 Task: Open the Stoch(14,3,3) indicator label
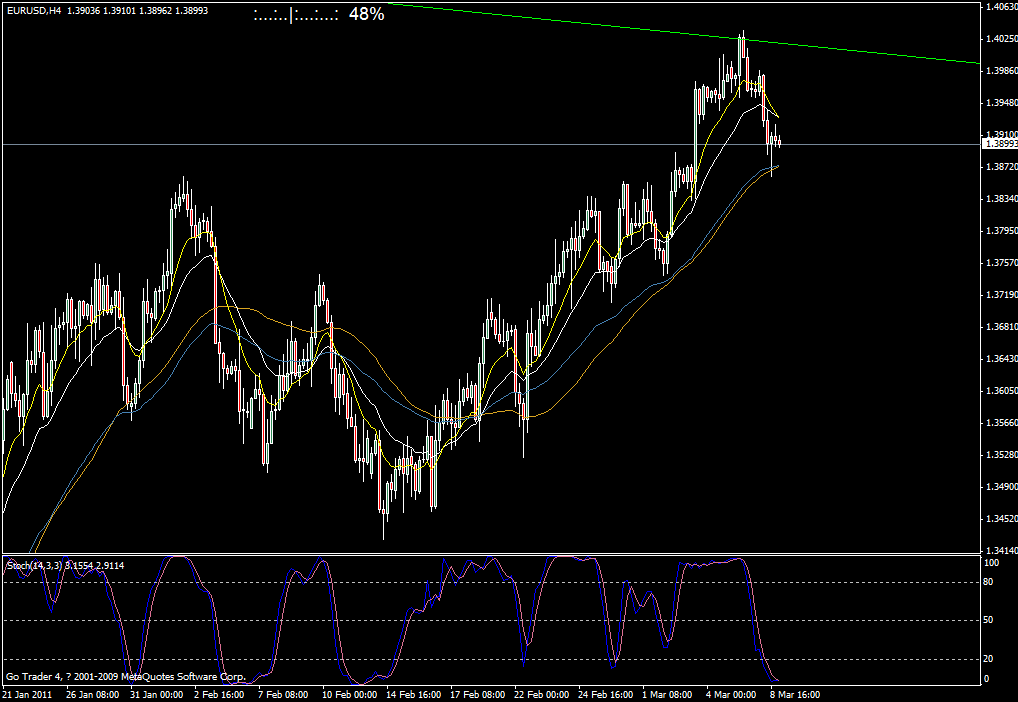pos(66,566)
